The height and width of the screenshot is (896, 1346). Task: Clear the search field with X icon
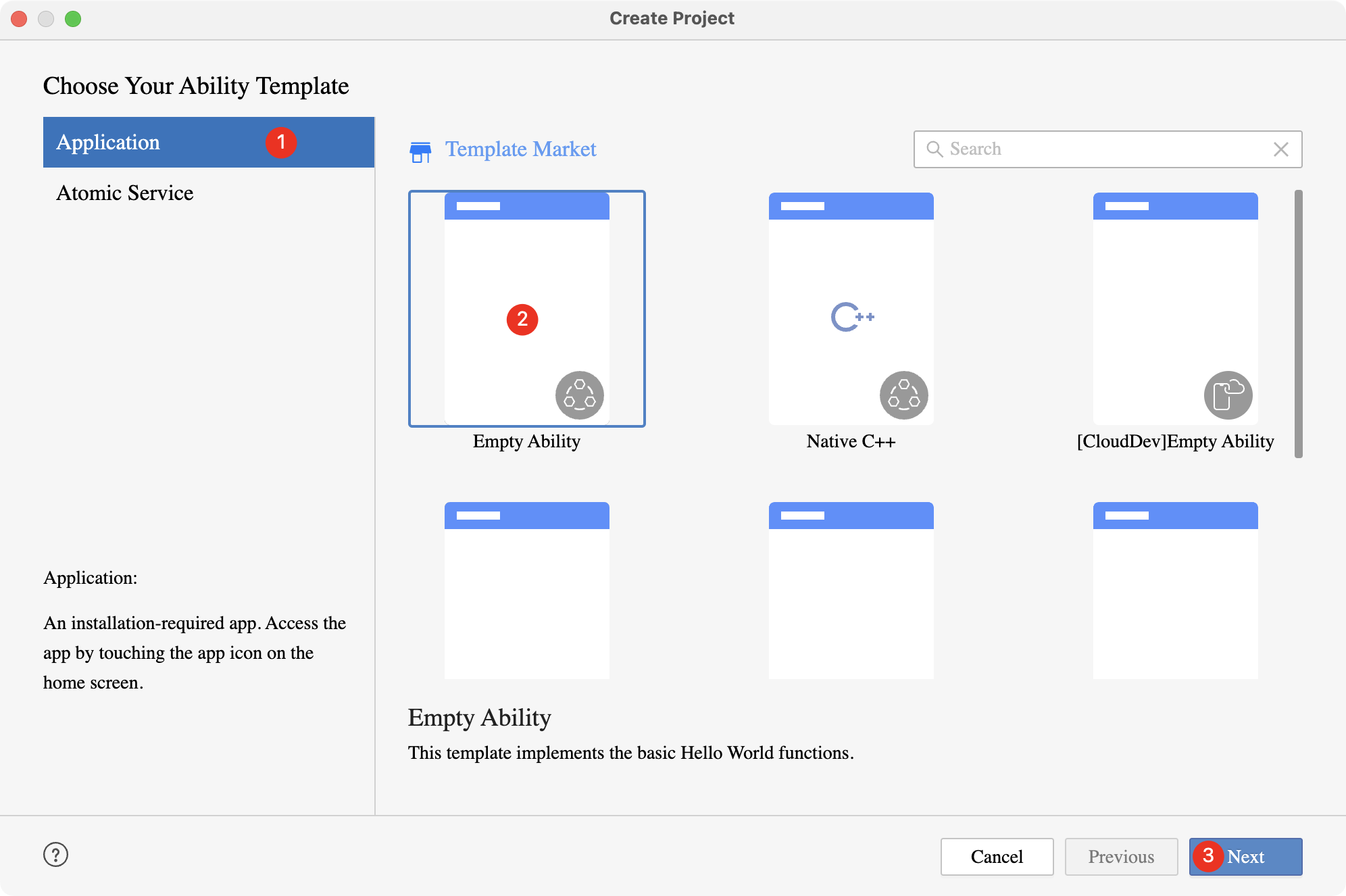click(x=1280, y=149)
